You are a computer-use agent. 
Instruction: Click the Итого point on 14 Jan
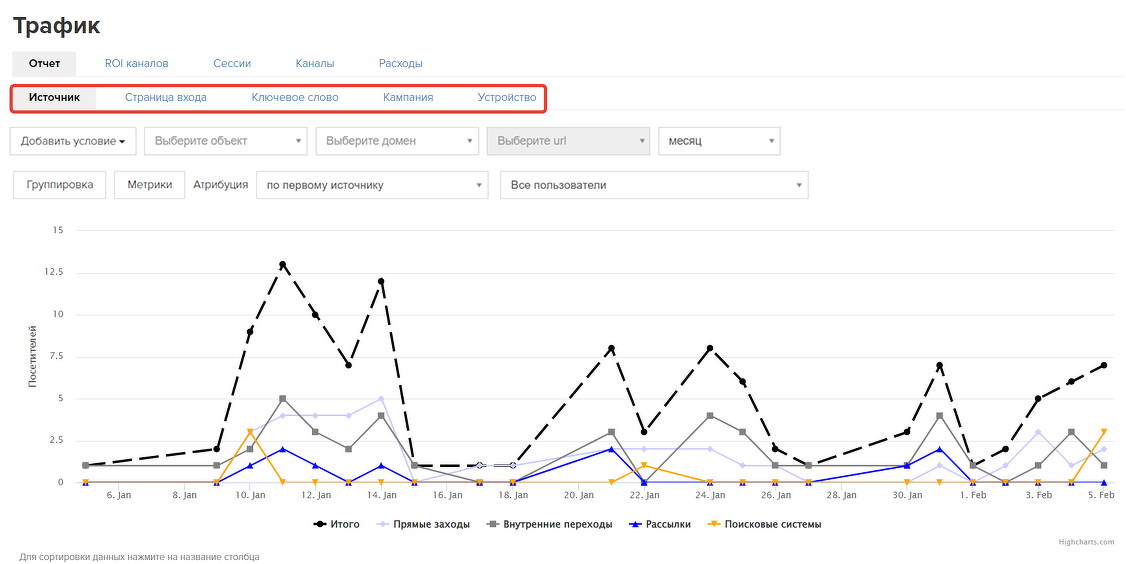[x=381, y=281]
